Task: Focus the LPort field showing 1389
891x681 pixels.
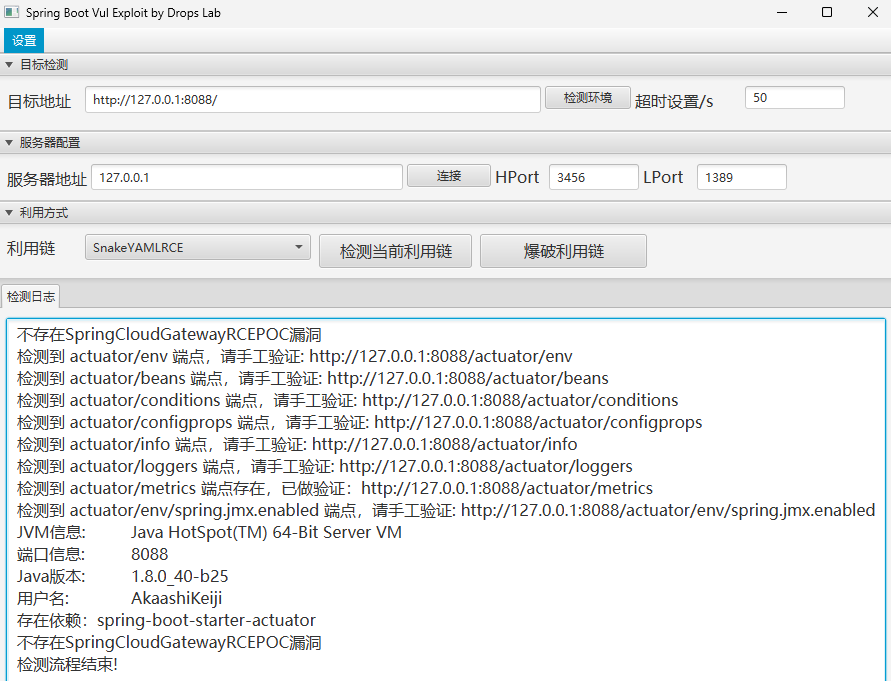Action: point(742,177)
